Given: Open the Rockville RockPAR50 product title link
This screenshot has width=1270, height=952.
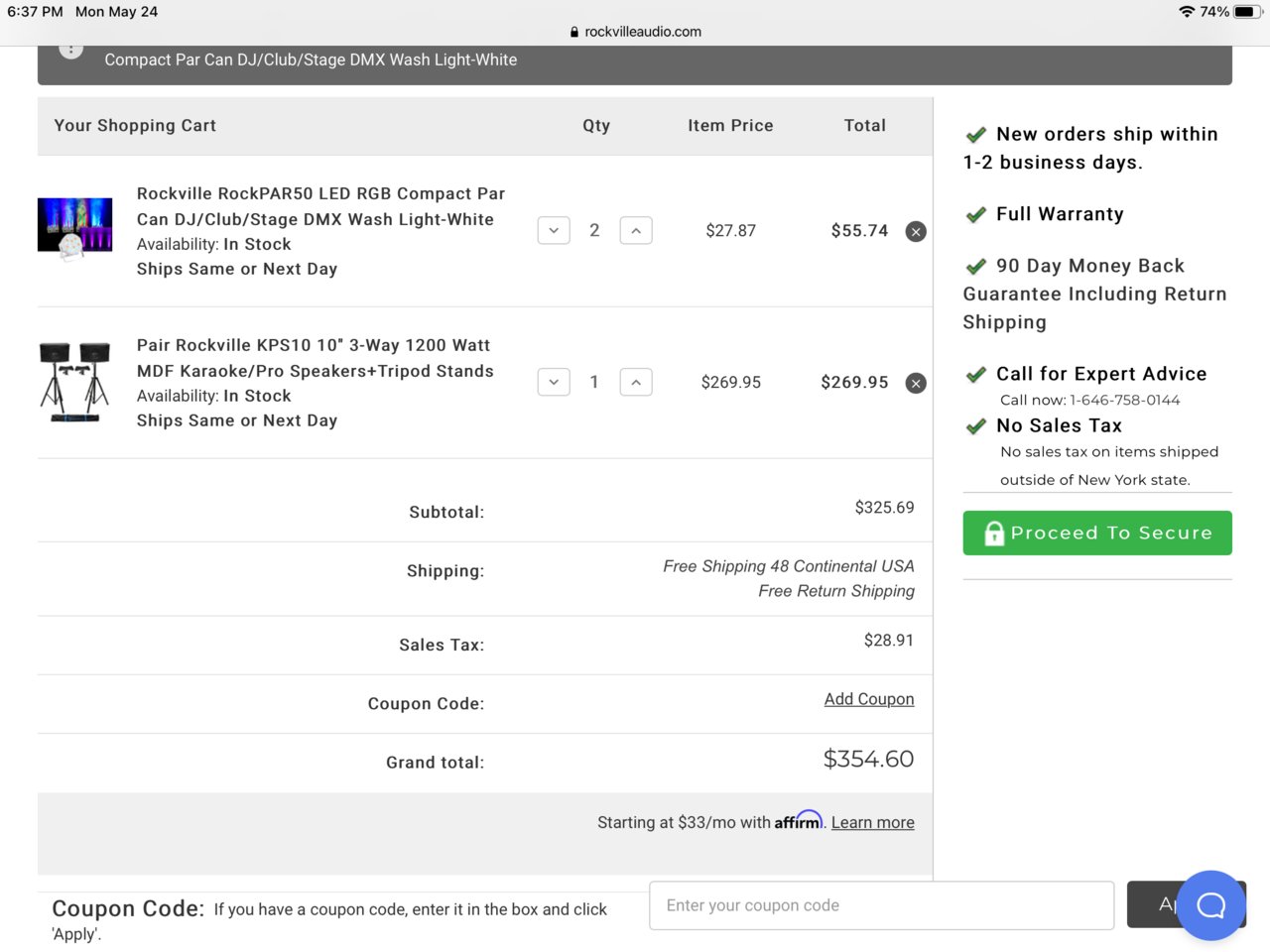Looking at the screenshot, I should coord(320,206).
